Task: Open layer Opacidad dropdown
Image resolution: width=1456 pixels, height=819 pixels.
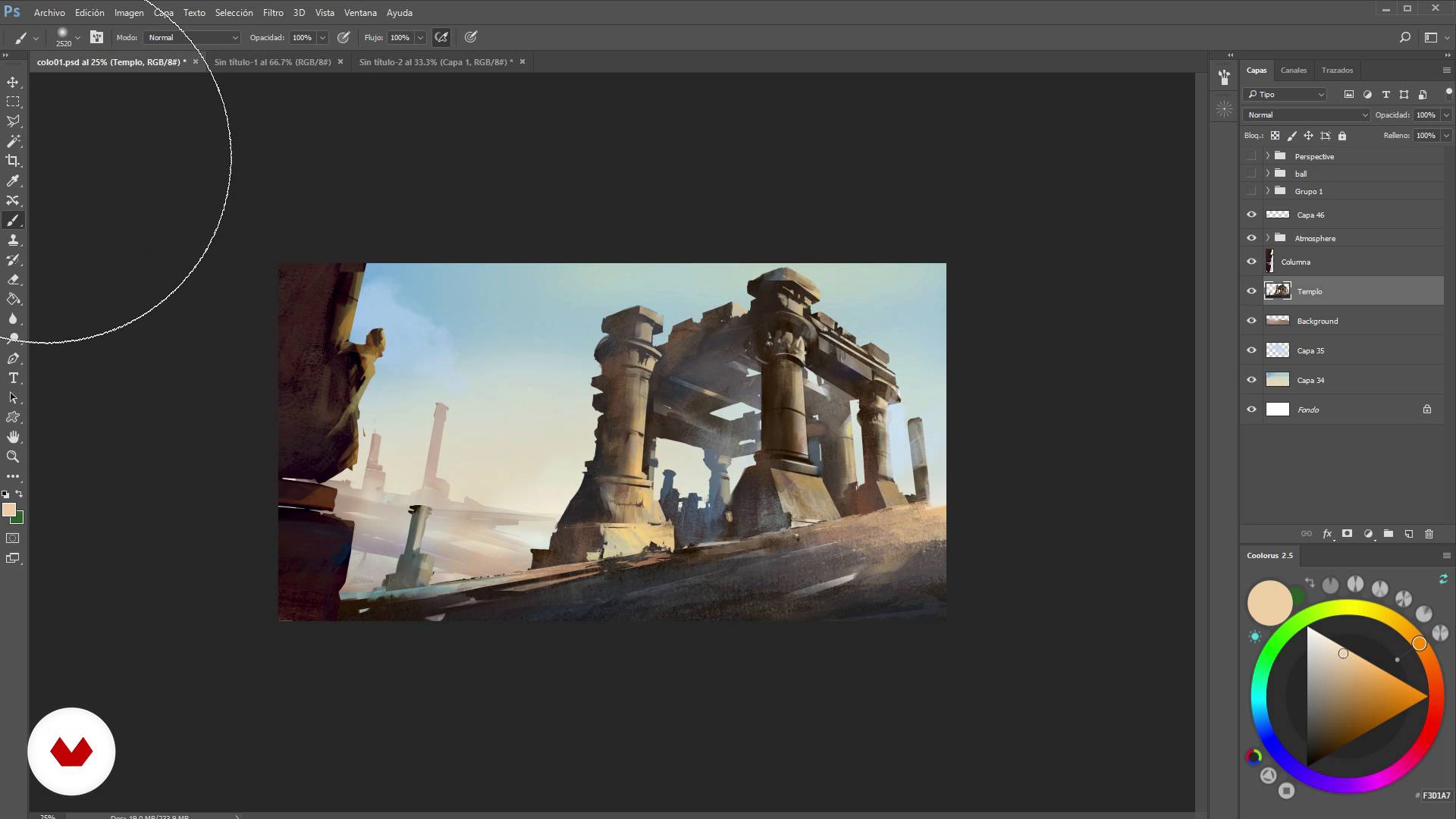Action: [x=1446, y=115]
